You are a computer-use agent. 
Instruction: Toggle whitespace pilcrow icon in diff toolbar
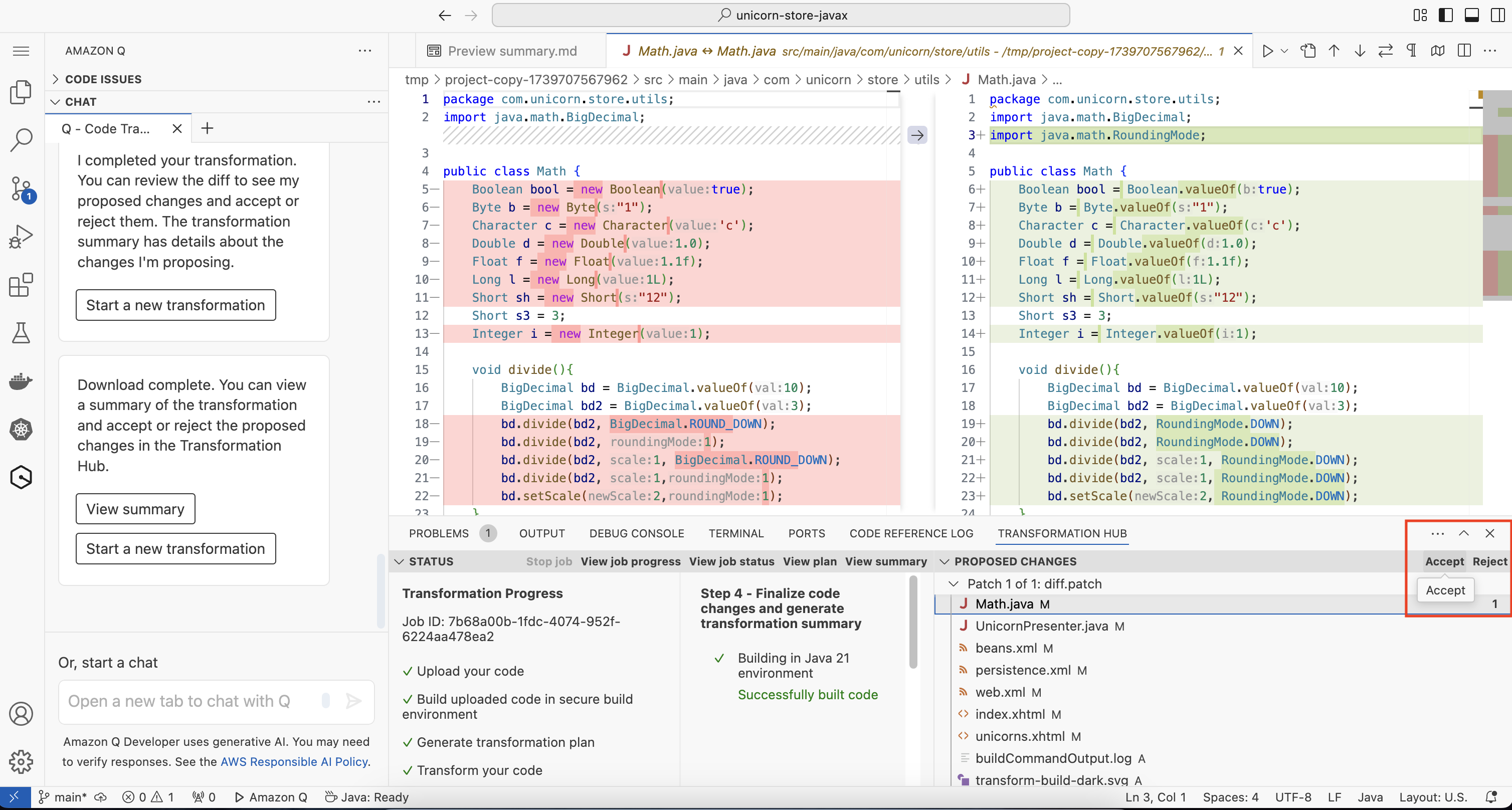tap(1412, 51)
